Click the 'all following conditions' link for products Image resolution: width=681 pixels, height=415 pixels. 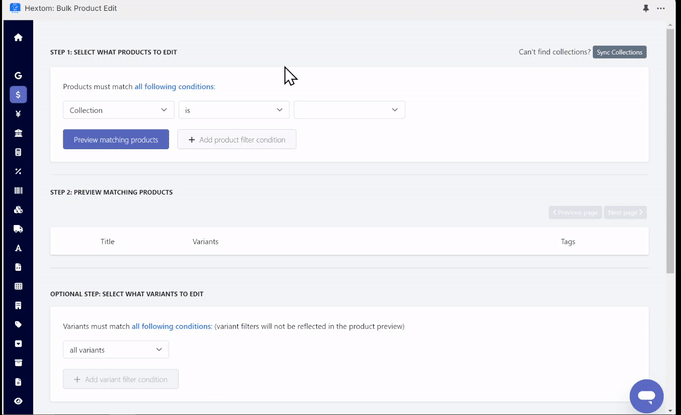(175, 86)
